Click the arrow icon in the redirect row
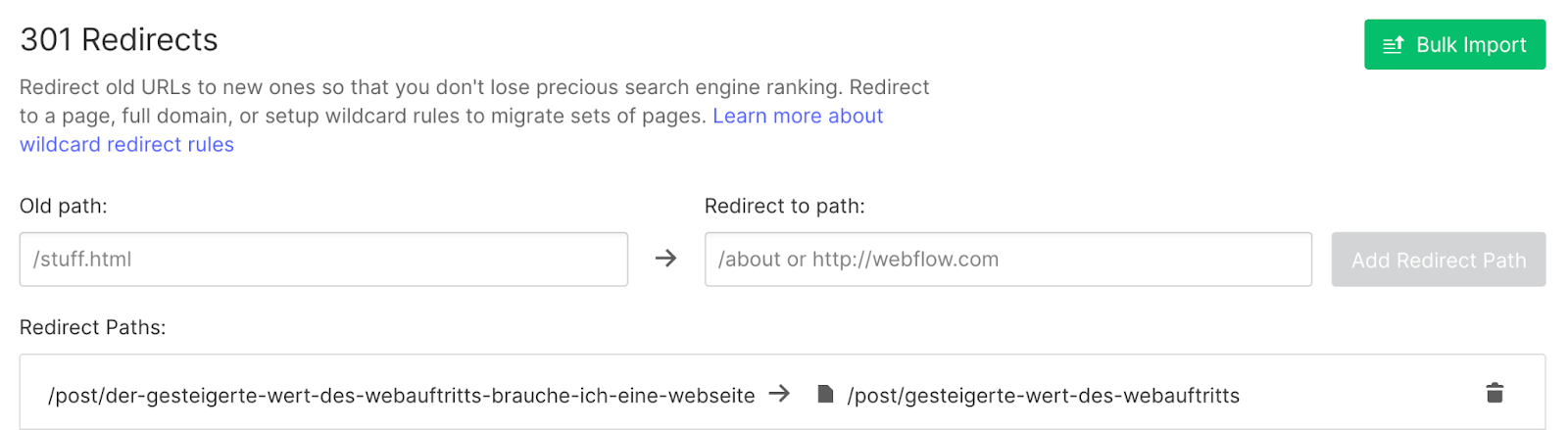The image size is (1568, 430). pyautogui.click(x=779, y=394)
